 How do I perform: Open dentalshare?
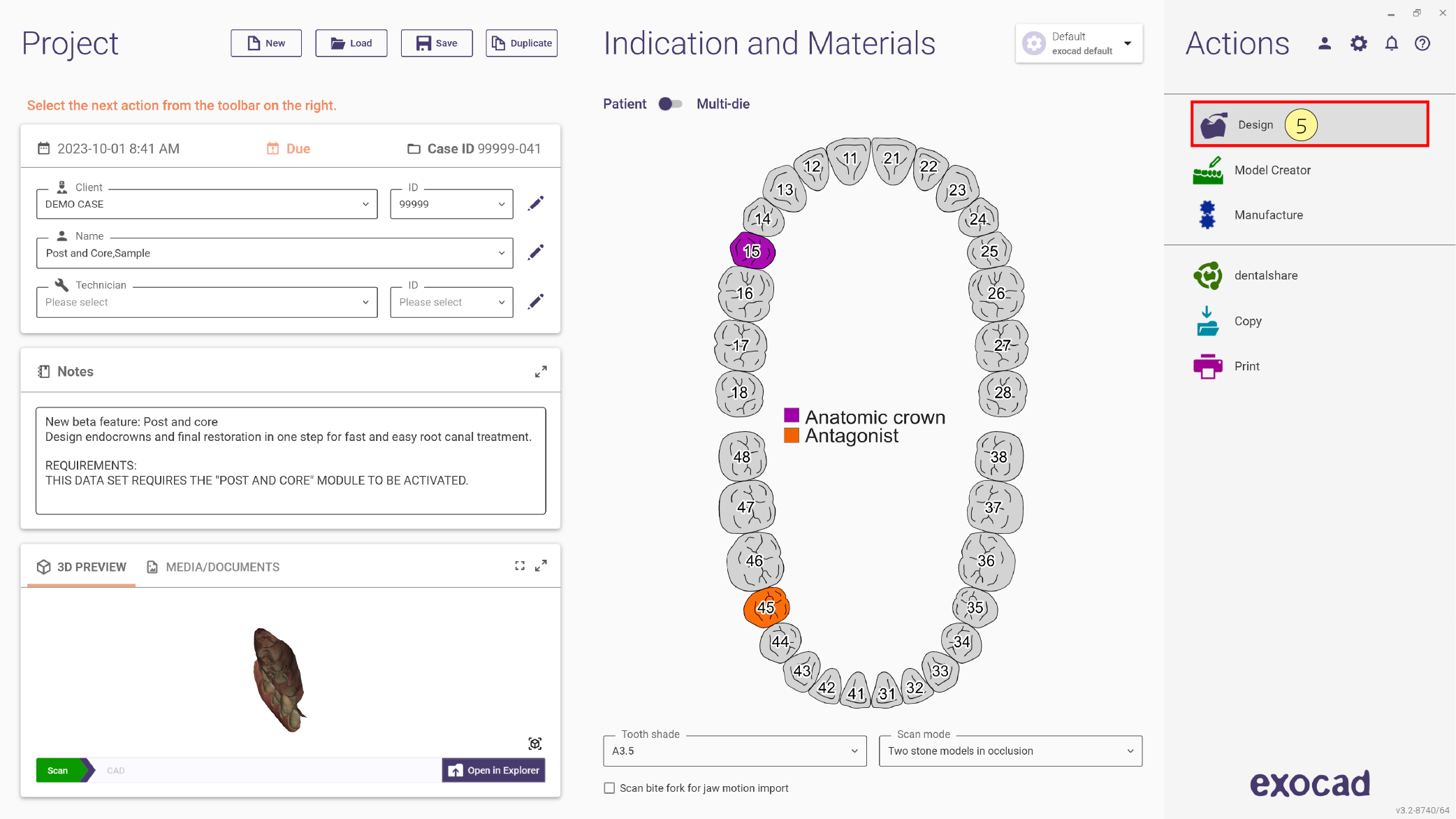1245,275
